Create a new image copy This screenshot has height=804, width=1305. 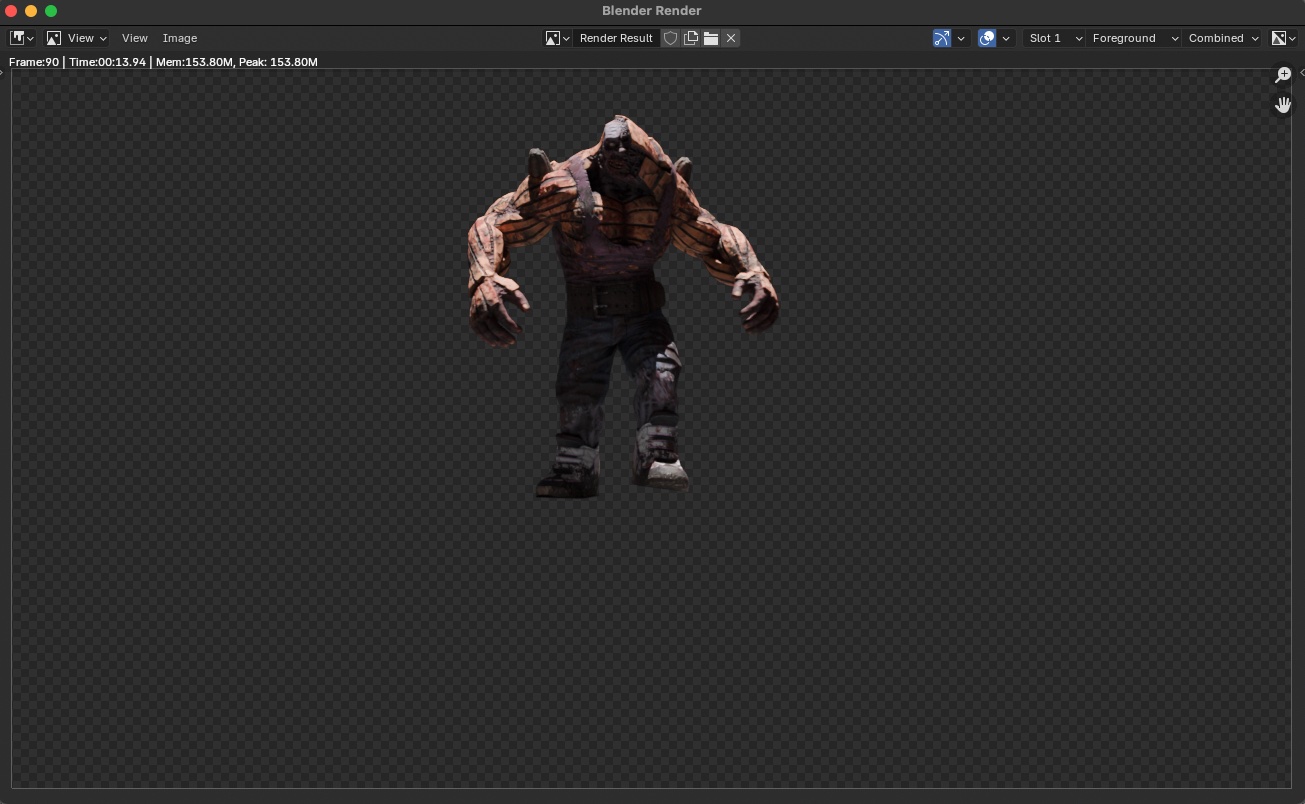691,38
